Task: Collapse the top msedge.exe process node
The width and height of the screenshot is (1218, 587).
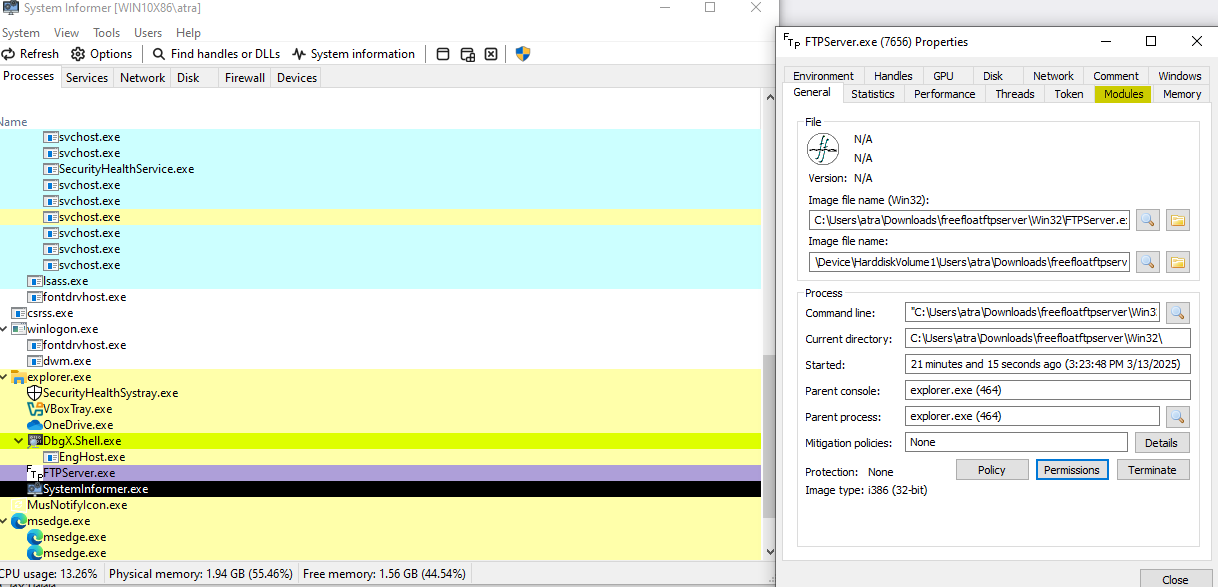Action: click(x=4, y=521)
